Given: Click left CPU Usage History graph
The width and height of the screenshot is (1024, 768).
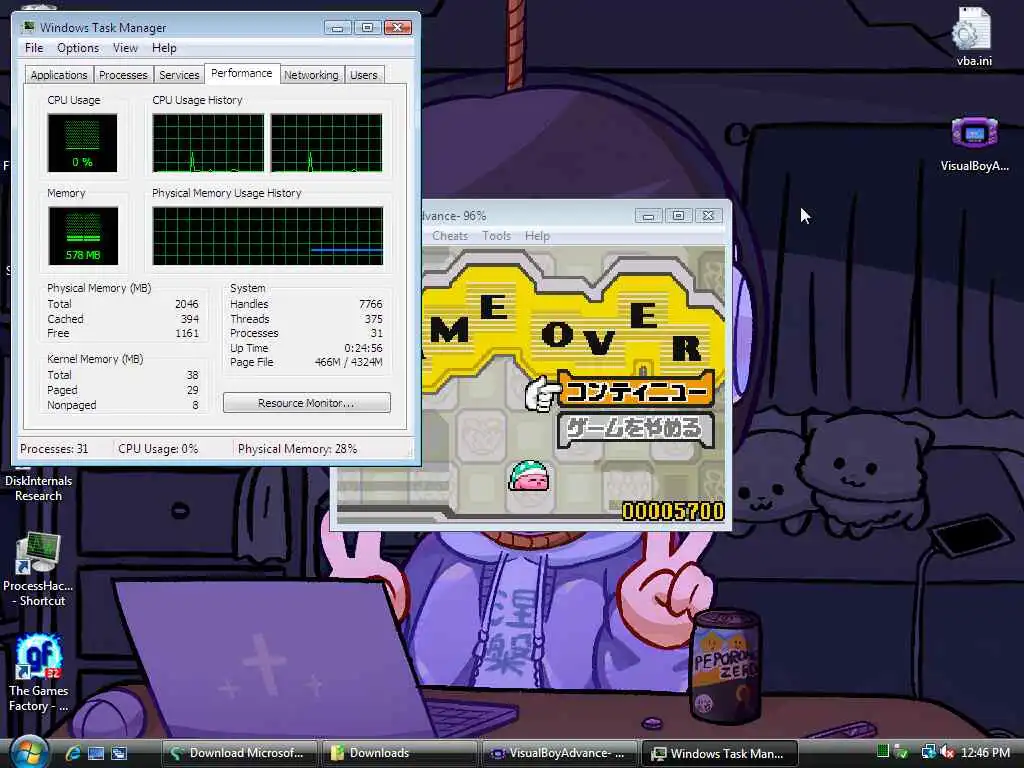Looking at the screenshot, I should pyautogui.click(x=208, y=143).
